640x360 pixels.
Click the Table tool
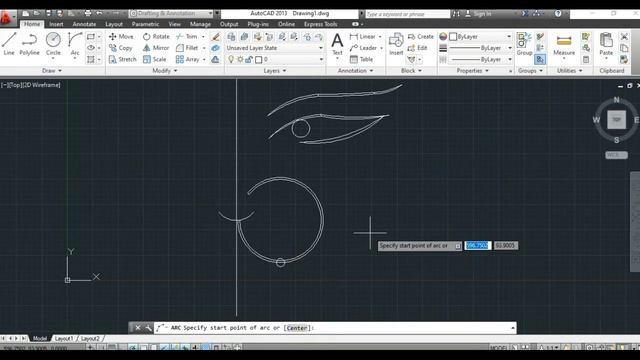362,59
